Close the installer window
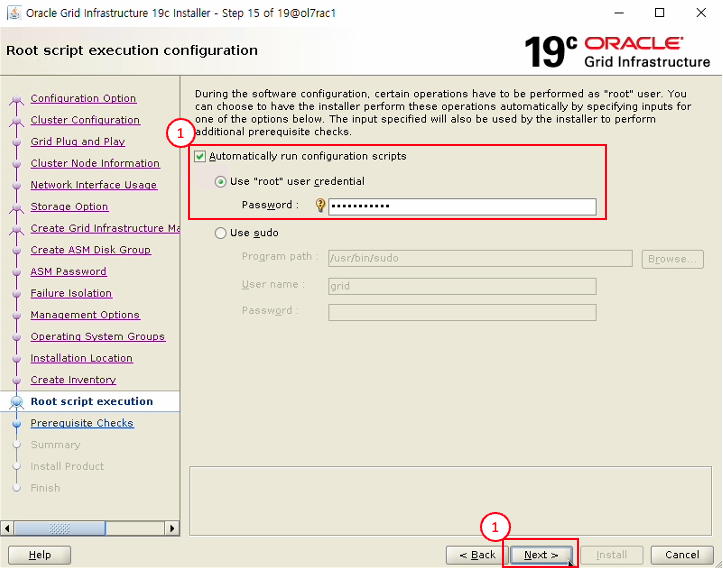723x568 pixels. tap(701, 12)
